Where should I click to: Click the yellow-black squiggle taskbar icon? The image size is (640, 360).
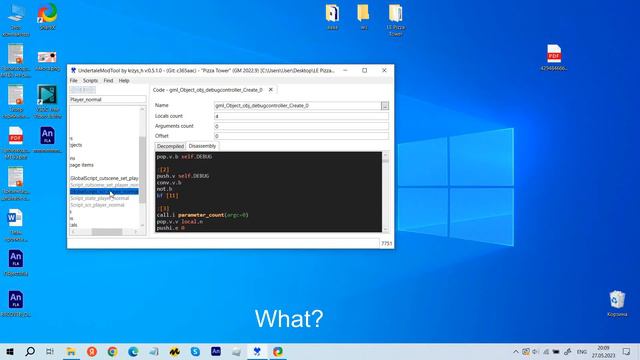(x=175, y=351)
